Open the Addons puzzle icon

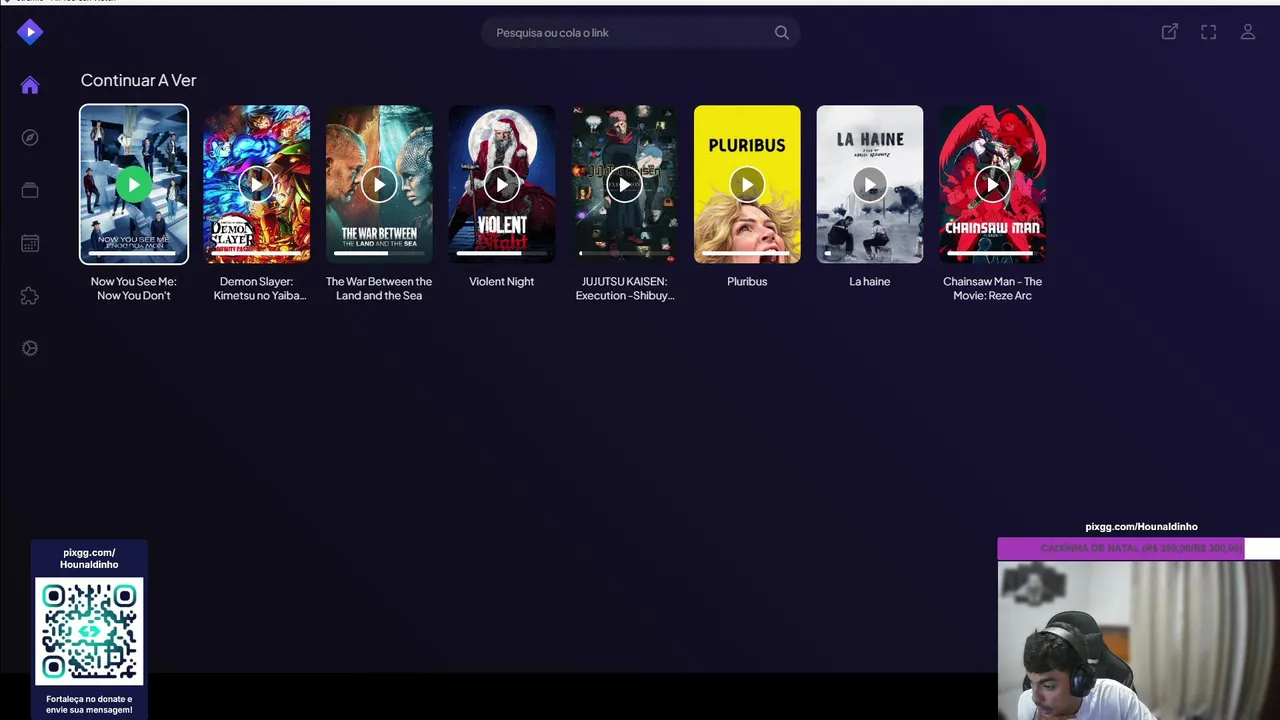pos(30,296)
